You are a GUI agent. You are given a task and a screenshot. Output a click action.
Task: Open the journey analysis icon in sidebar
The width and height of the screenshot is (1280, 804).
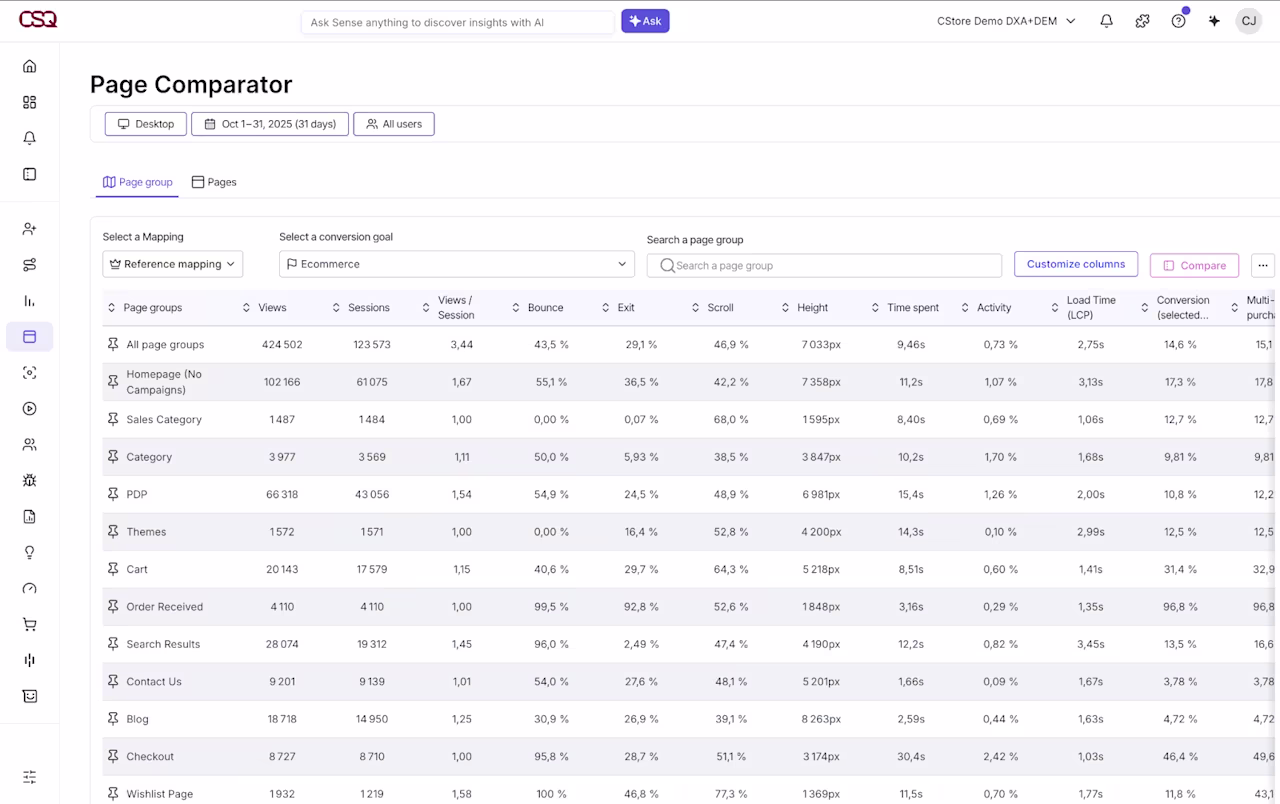click(29, 265)
